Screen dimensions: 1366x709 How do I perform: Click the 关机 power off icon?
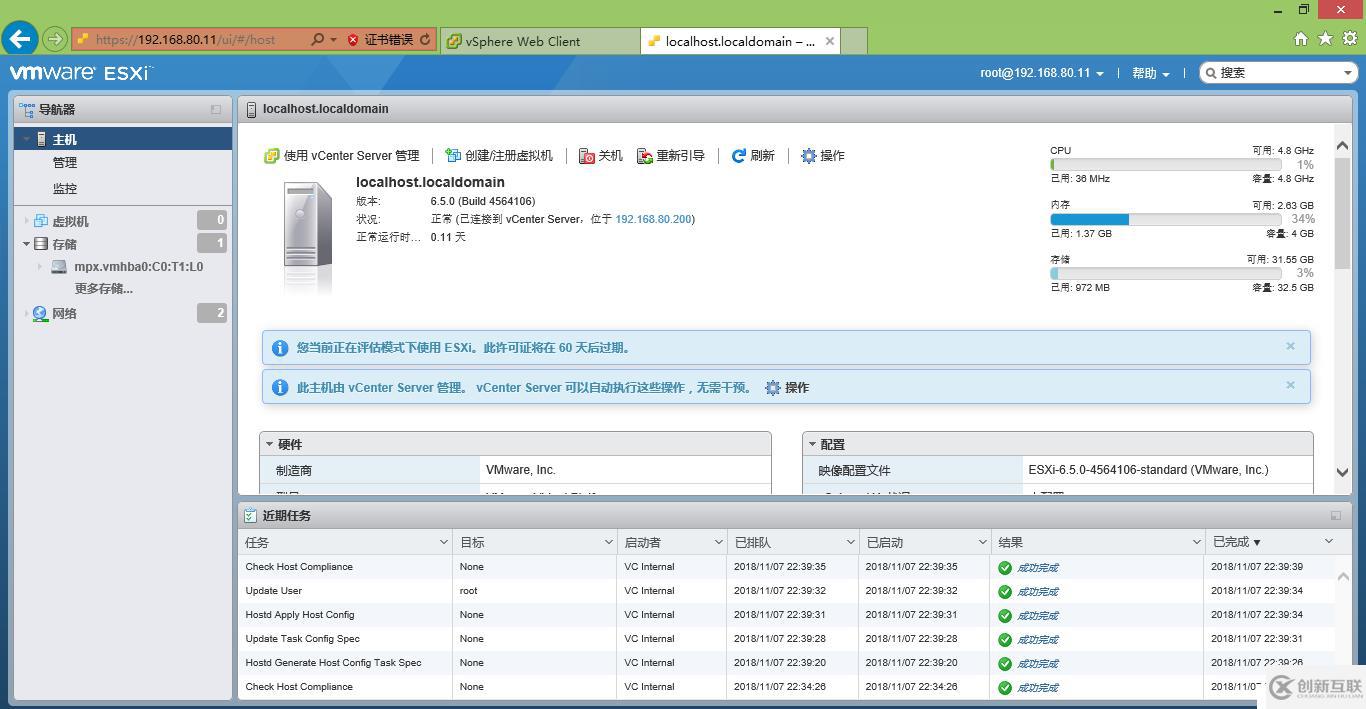(x=586, y=155)
